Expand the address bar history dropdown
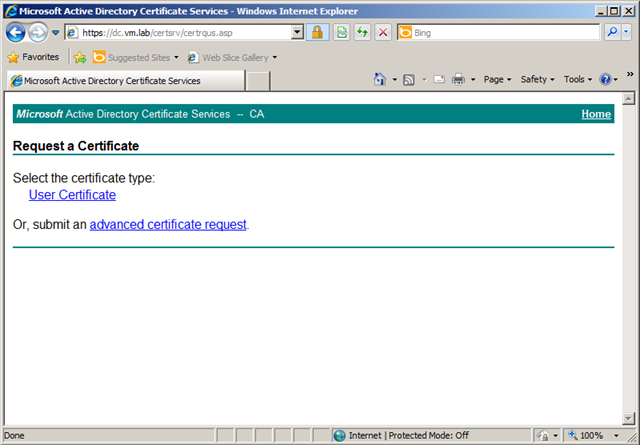The image size is (640, 445). pyautogui.click(x=297, y=33)
